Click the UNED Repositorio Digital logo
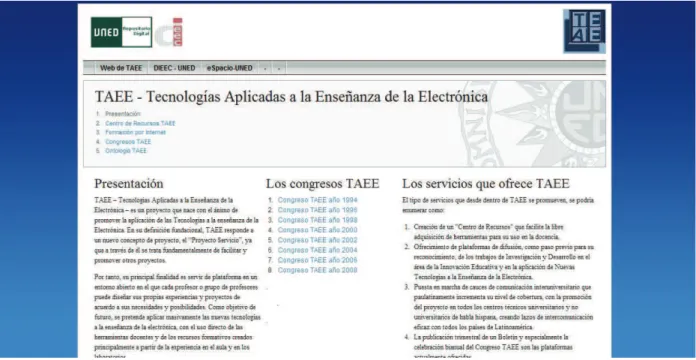 [122, 32]
